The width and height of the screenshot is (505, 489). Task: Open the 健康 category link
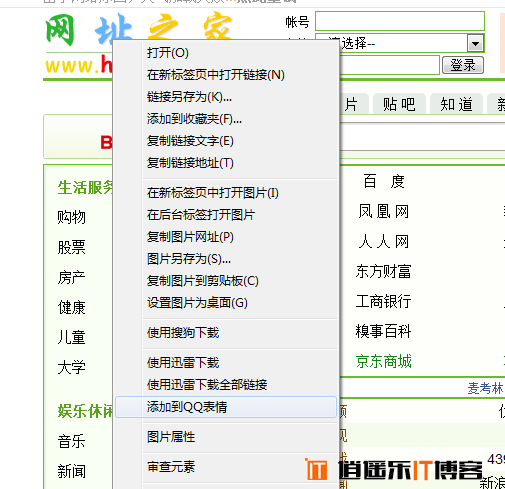pos(72,307)
